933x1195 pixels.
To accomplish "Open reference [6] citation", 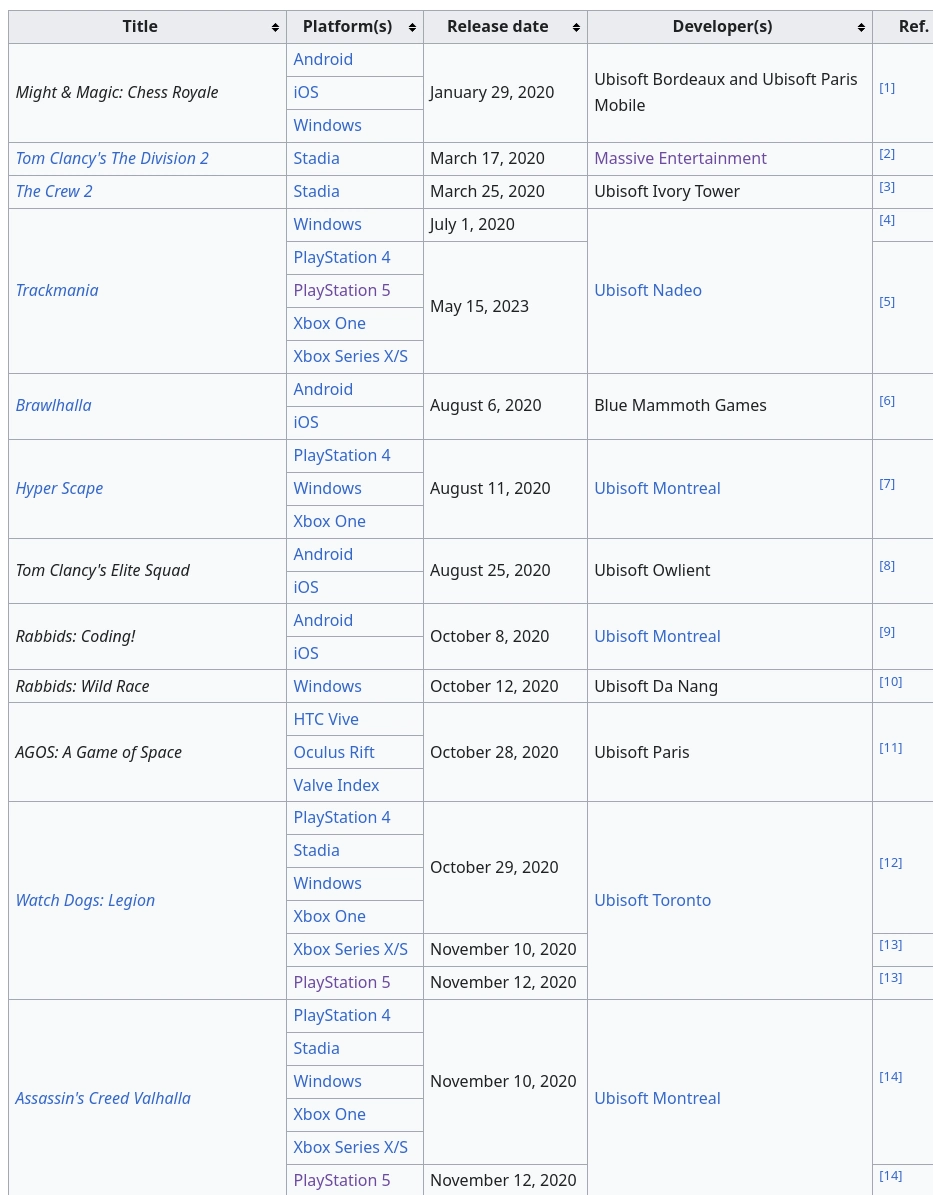I will point(887,401).
